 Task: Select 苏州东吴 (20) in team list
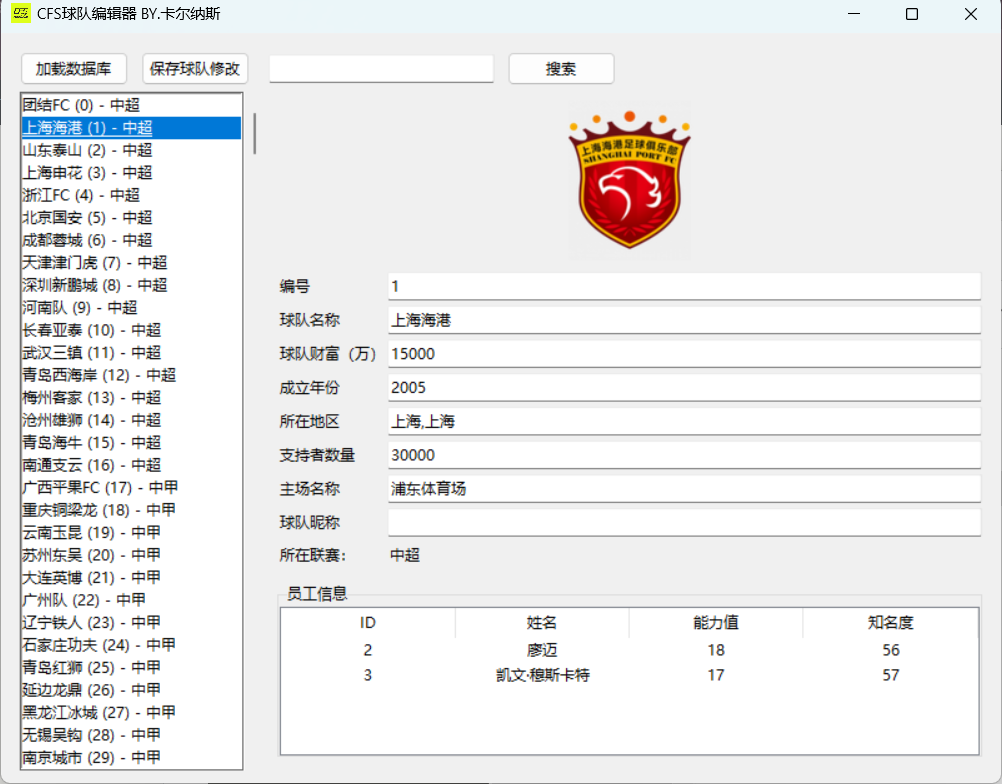click(132, 555)
